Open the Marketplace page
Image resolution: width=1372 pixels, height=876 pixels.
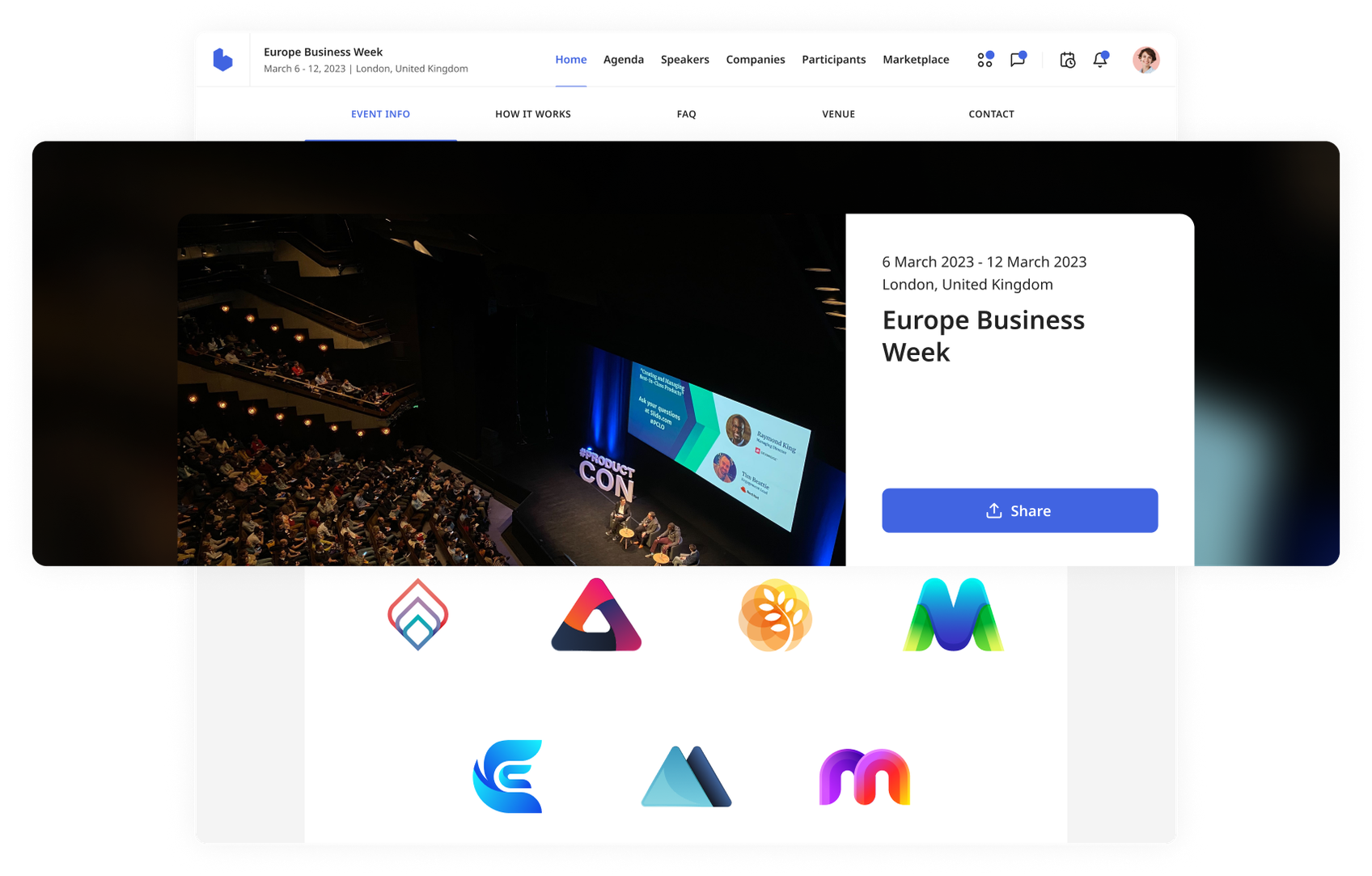916,60
